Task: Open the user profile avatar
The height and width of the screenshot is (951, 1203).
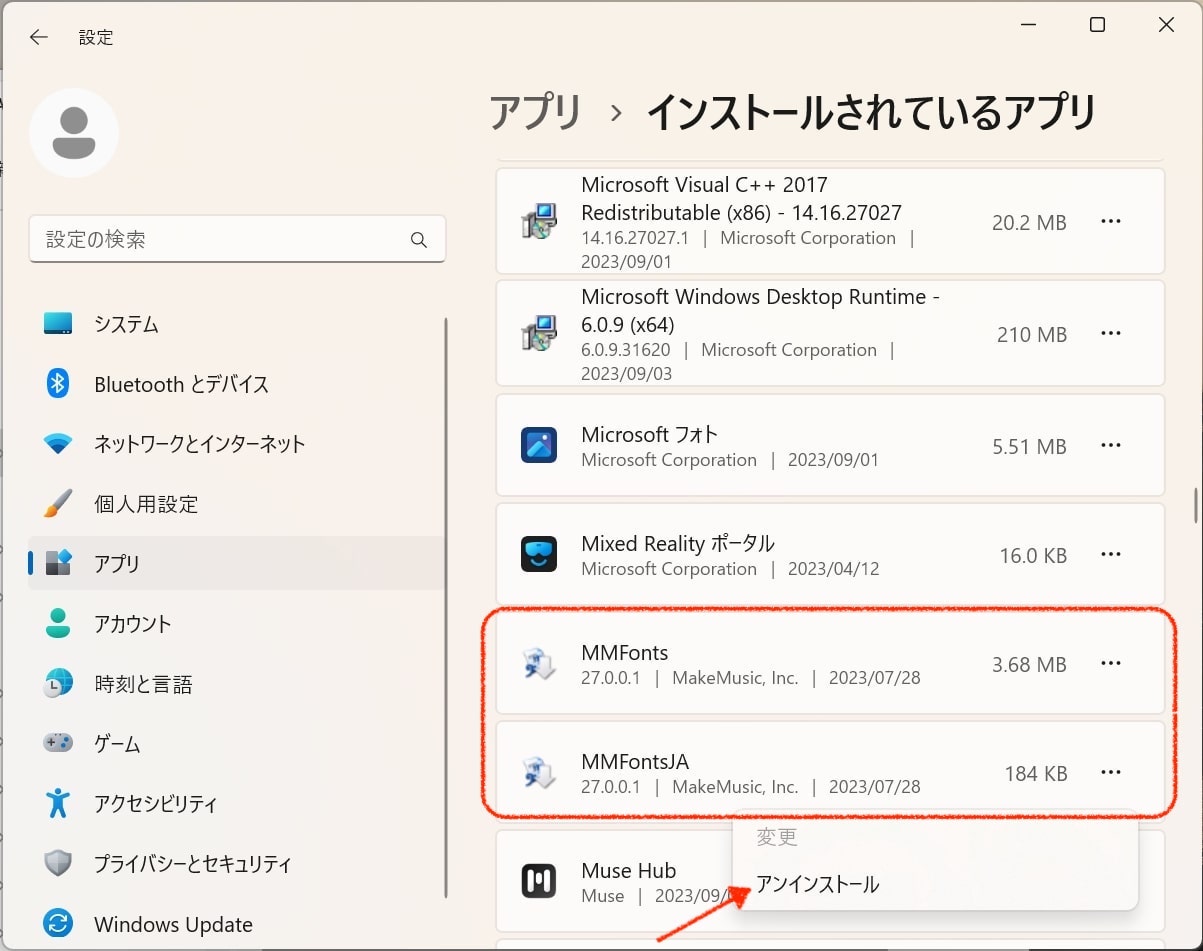Action: click(74, 133)
